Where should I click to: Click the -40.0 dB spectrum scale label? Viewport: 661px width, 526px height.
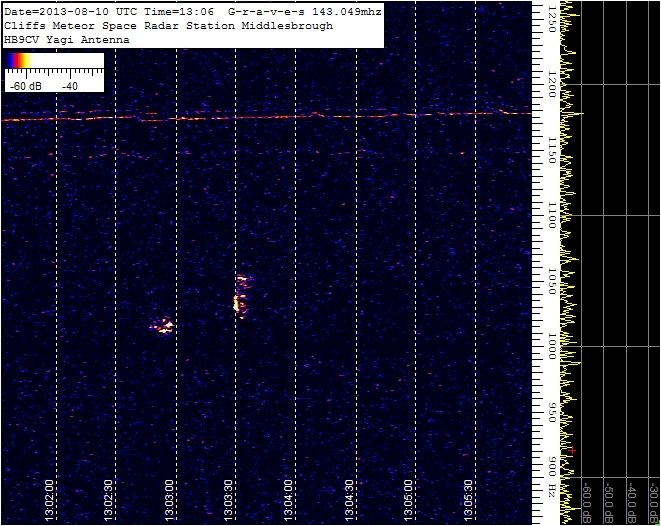(x=632, y=504)
